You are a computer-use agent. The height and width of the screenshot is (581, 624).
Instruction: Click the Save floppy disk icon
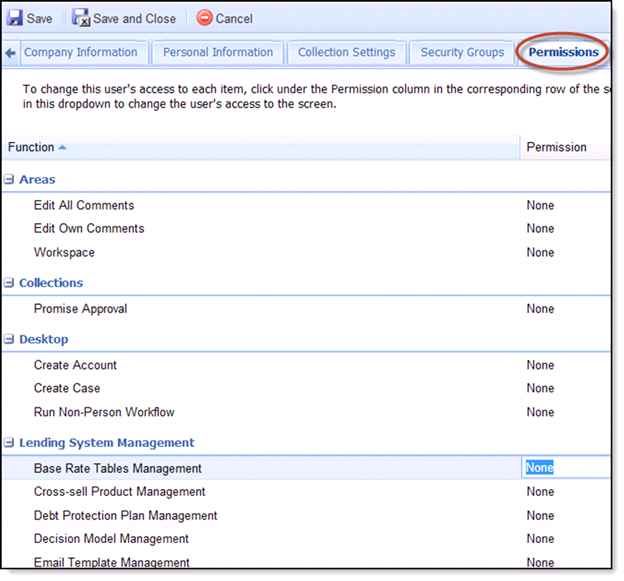click(15, 18)
